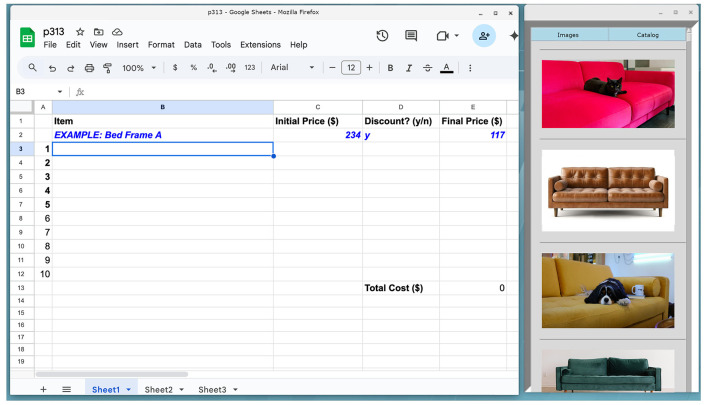Open version history clock icon
Screen dimensions: 708x405
point(382,36)
